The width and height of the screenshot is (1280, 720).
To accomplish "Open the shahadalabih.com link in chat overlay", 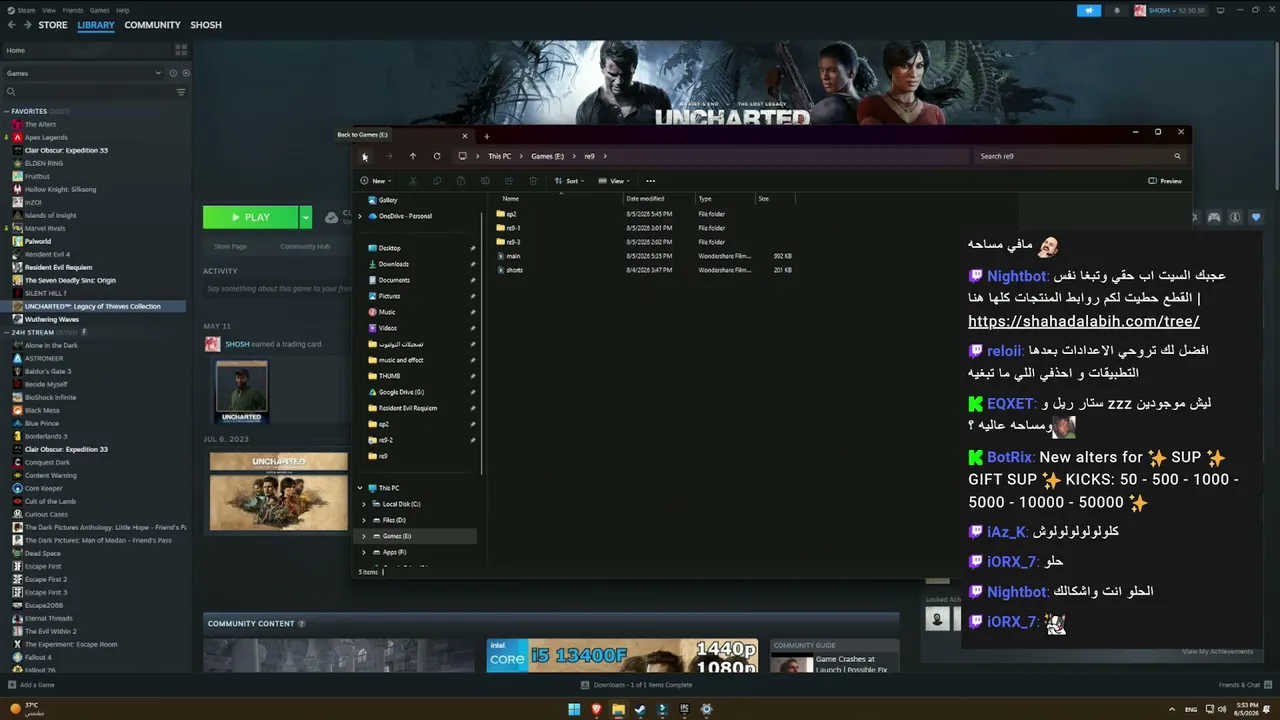I will click(x=1084, y=321).
